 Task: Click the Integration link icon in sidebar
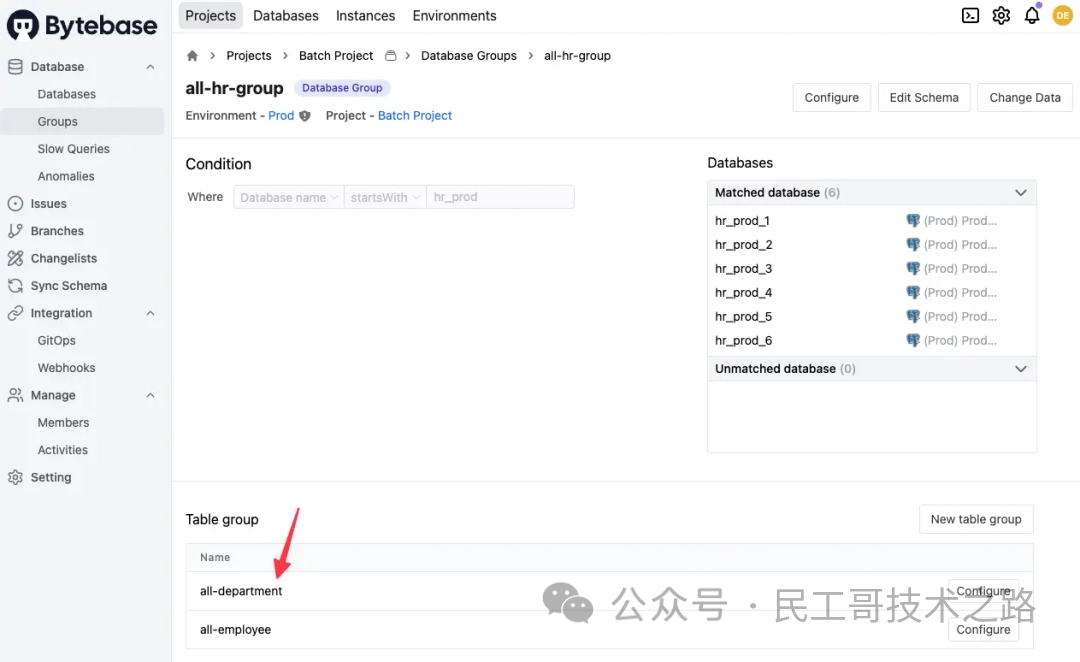point(15,313)
